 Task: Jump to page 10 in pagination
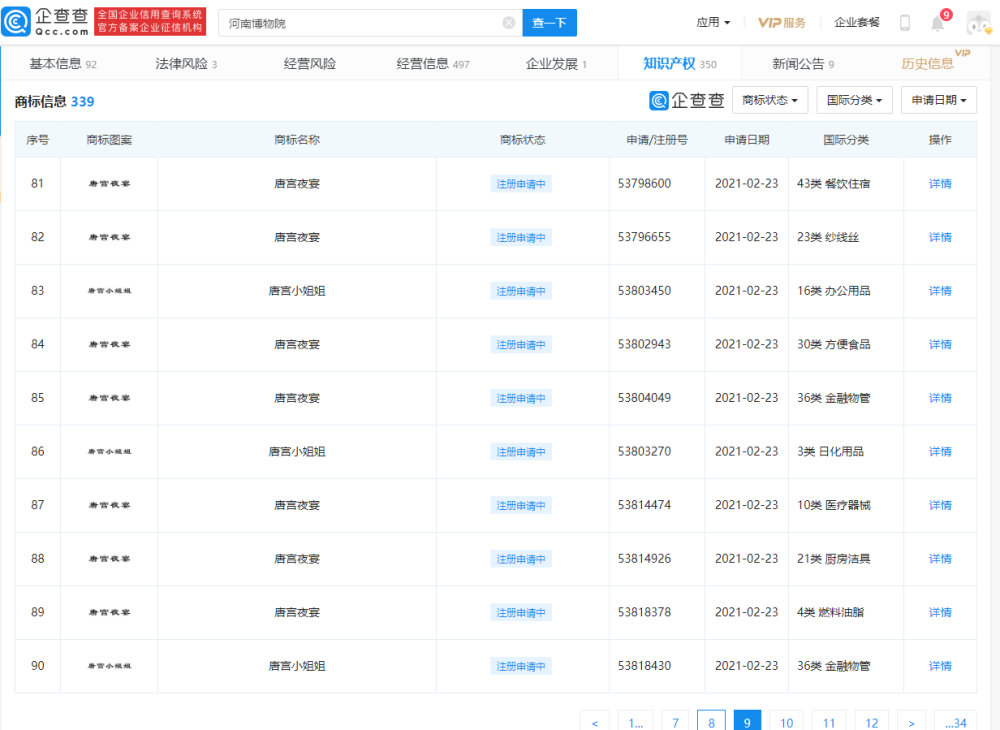click(x=786, y=723)
